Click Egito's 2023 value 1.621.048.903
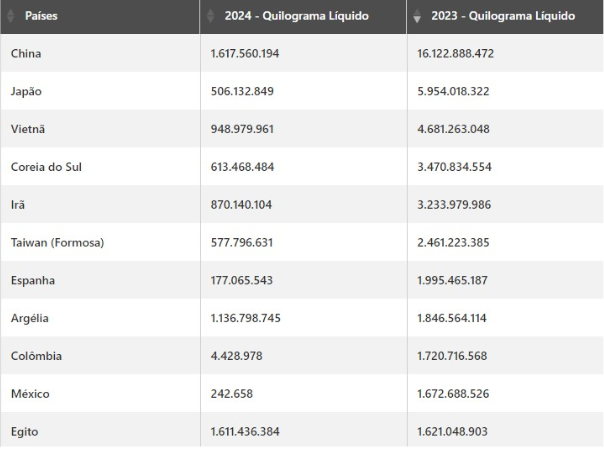604x453 pixels. 453,432
